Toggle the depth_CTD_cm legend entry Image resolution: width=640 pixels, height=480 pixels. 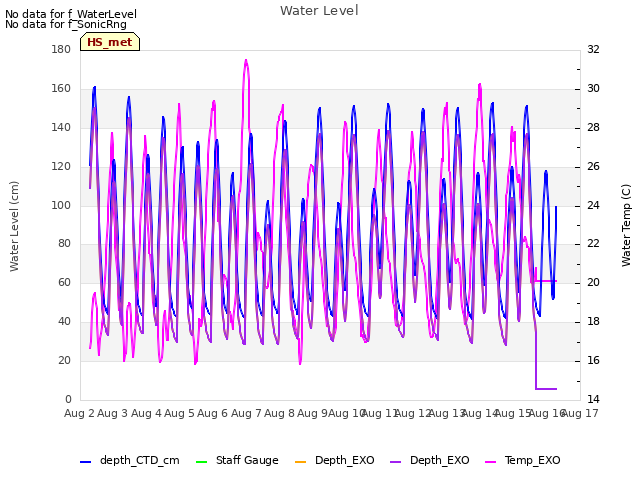click(129, 460)
